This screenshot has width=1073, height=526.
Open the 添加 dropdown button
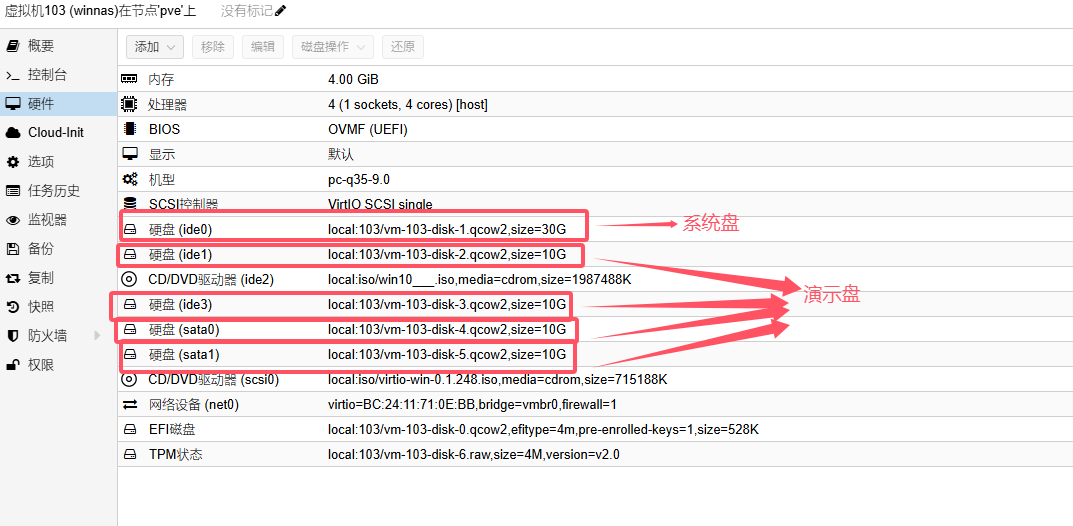click(x=155, y=47)
